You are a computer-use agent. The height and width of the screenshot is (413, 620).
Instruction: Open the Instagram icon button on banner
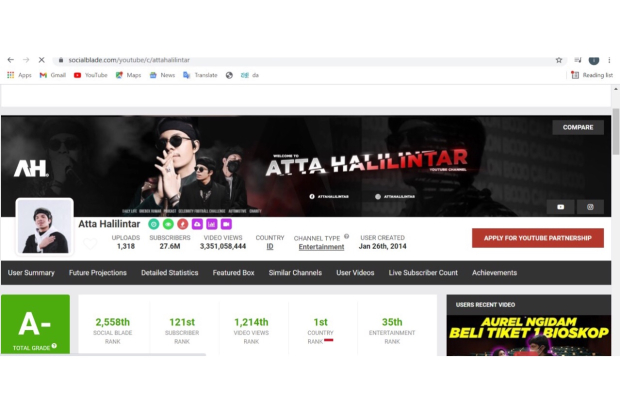click(590, 207)
